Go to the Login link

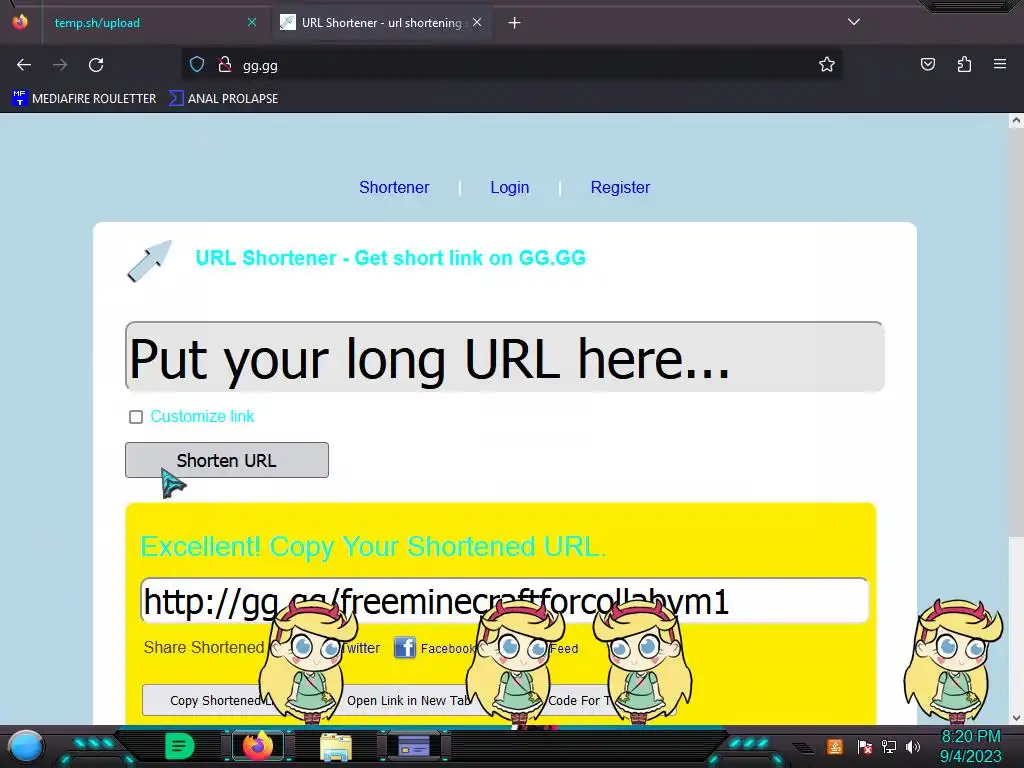point(509,187)
